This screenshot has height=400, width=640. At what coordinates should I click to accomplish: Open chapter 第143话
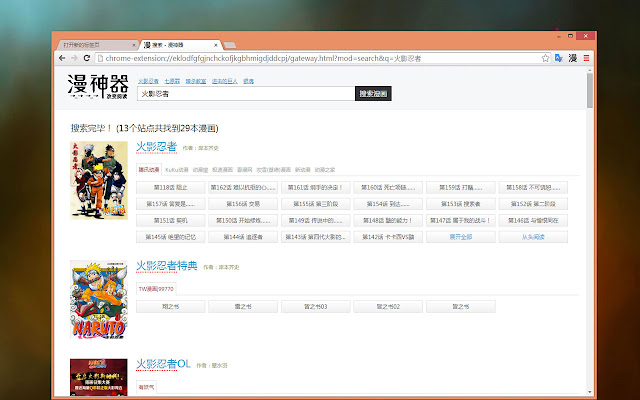316,237
